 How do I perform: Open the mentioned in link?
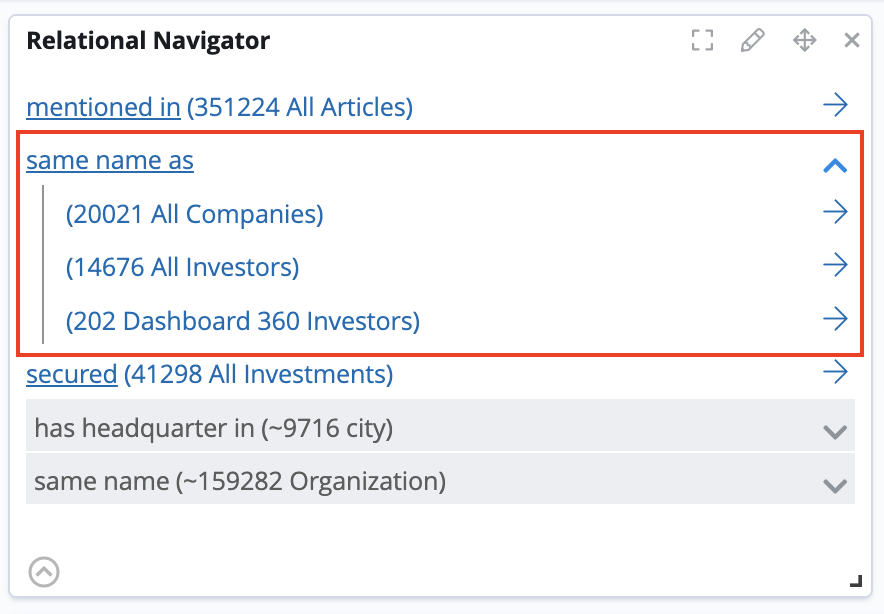click(103, 107)
